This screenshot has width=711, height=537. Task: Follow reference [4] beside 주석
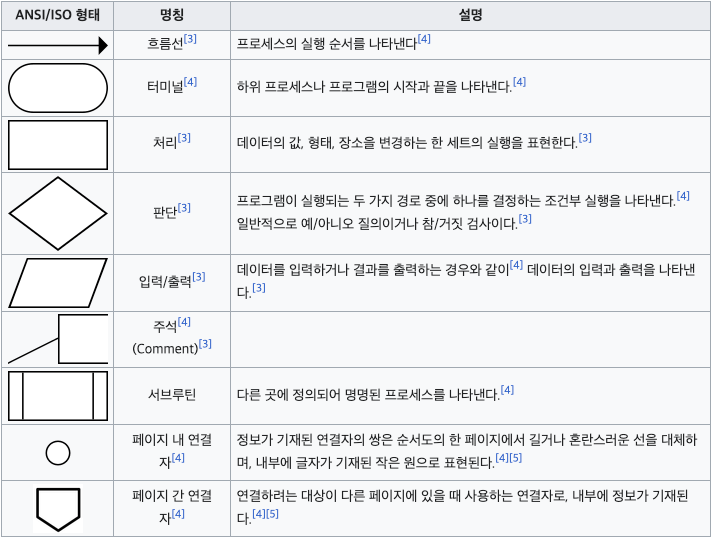point(184,322)
